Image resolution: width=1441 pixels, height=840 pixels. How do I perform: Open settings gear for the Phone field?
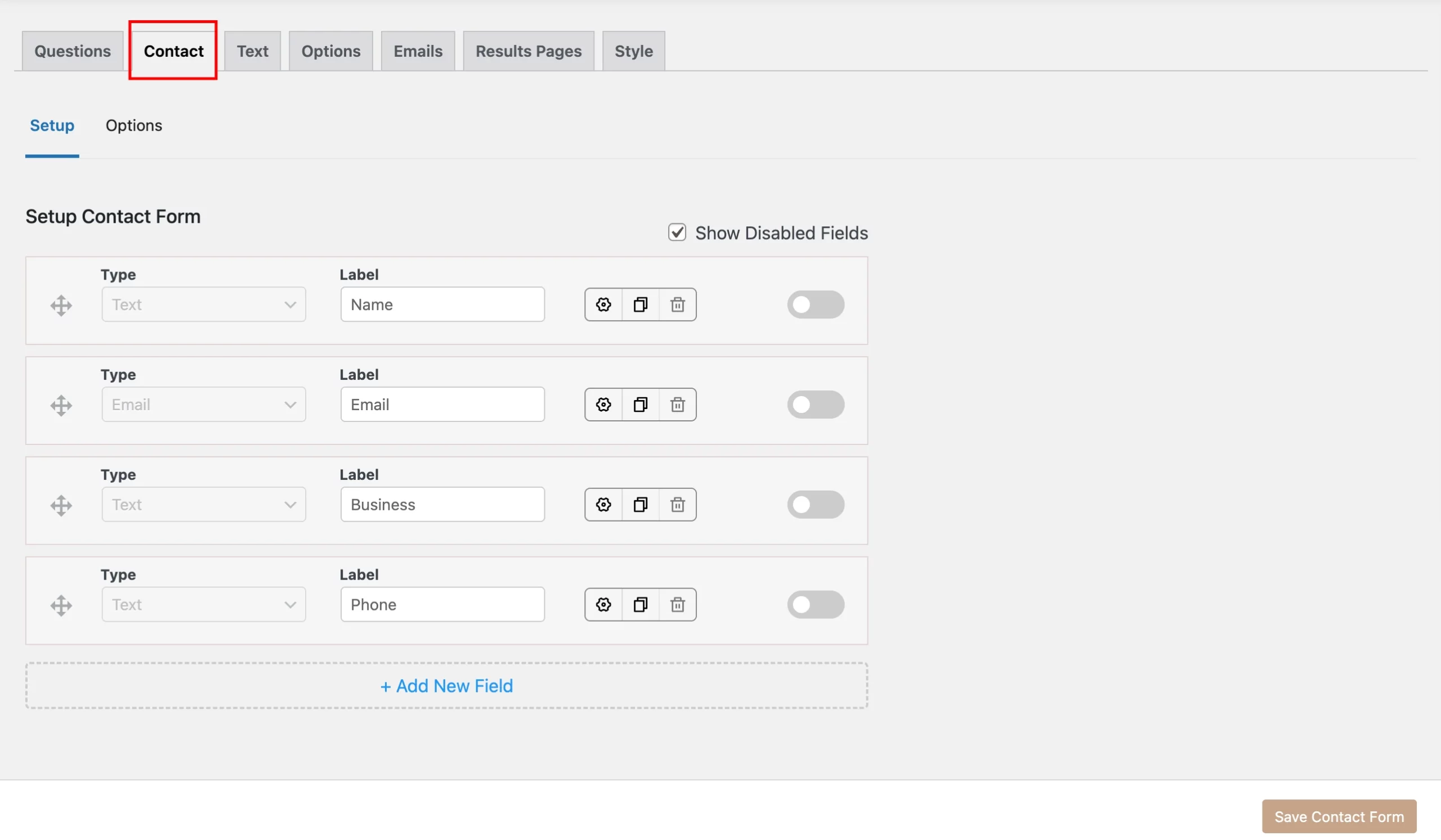(603, 605)
